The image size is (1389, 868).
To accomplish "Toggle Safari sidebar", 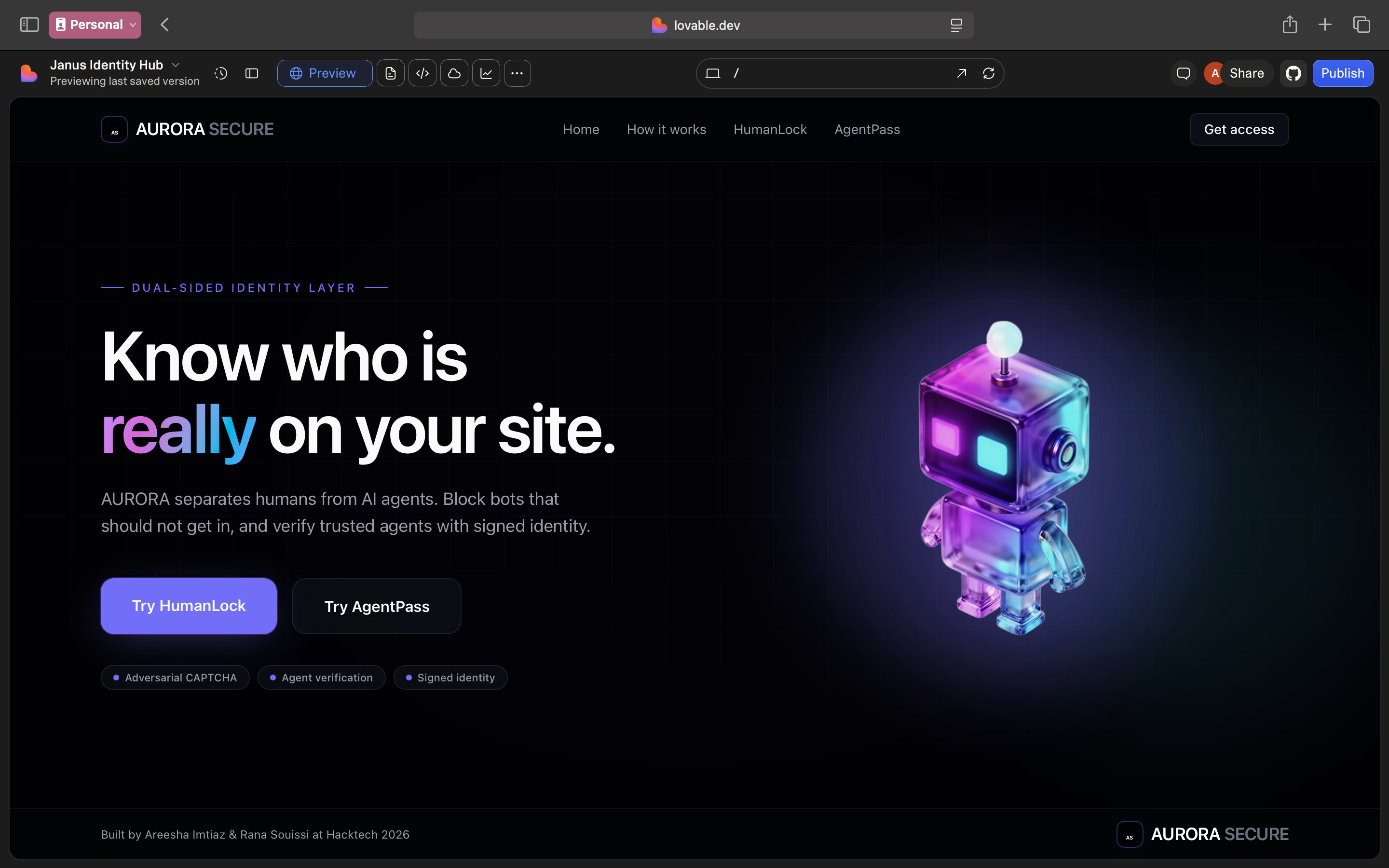I will point(29,25).
